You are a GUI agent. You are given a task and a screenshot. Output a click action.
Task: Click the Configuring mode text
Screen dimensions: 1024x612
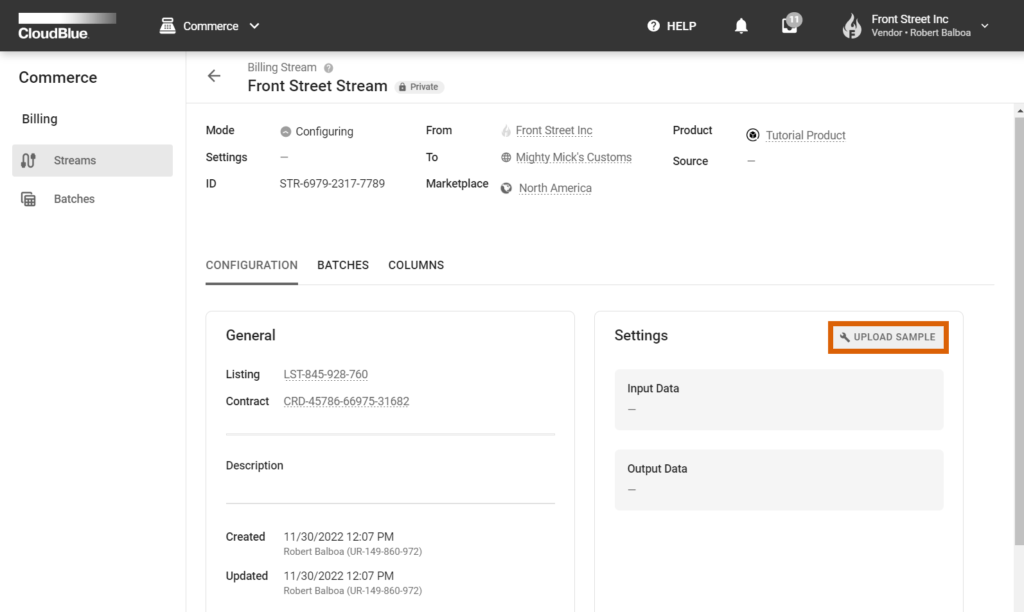click(325, 131)
